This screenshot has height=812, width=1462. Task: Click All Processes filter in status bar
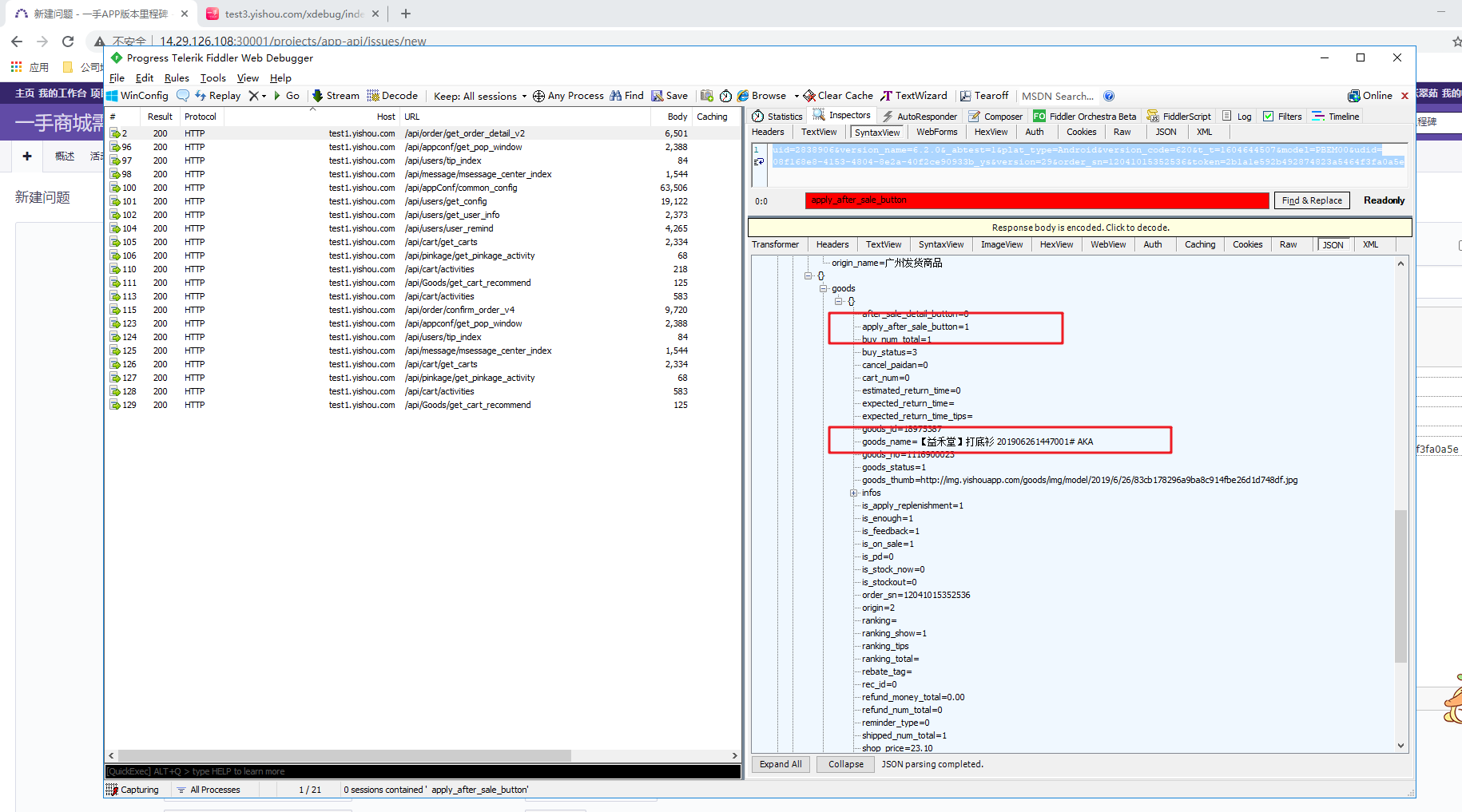click(209, 790)
